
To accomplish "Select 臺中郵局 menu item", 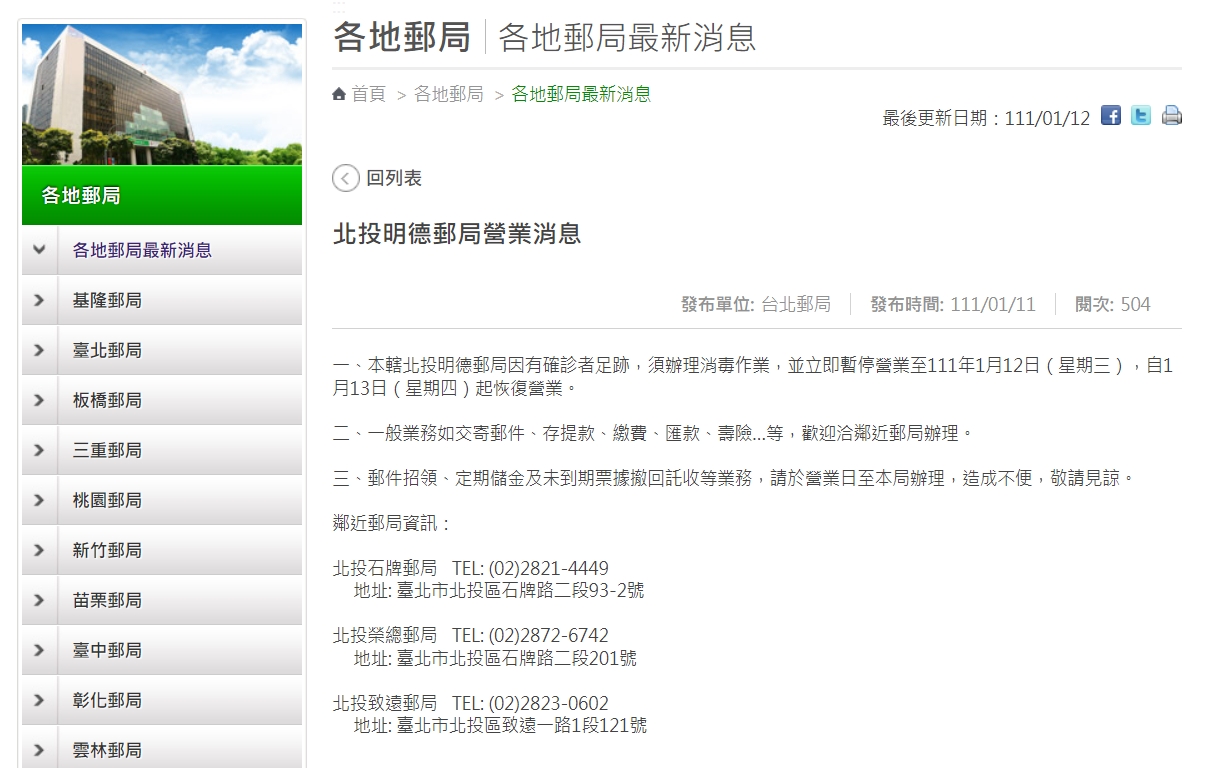I will coord(107,650).
